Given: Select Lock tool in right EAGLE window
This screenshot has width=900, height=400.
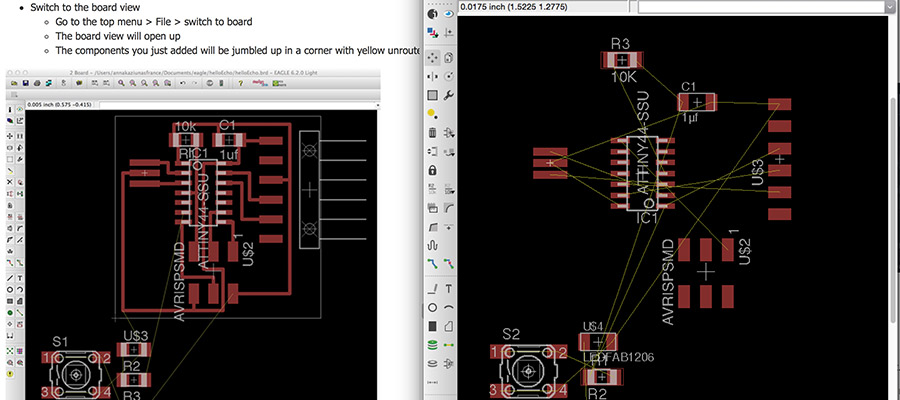Looking at the screenshot, I should coord(433,170).
